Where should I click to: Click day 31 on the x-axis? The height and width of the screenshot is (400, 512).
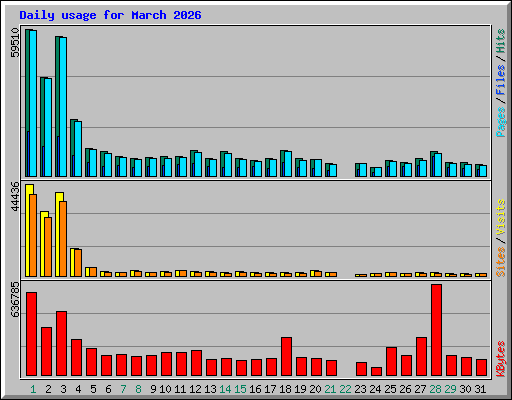point(480,389)
